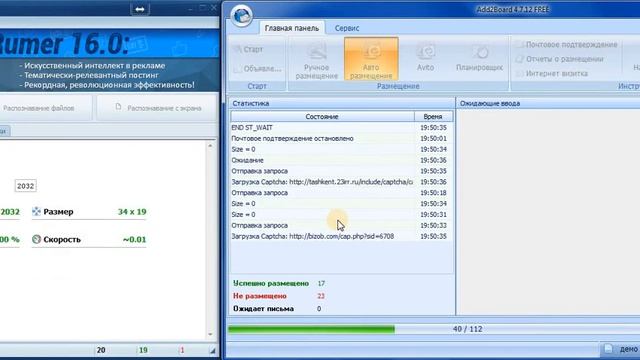Select the highlighted Авто размещение icon

(x=371, y=59)
